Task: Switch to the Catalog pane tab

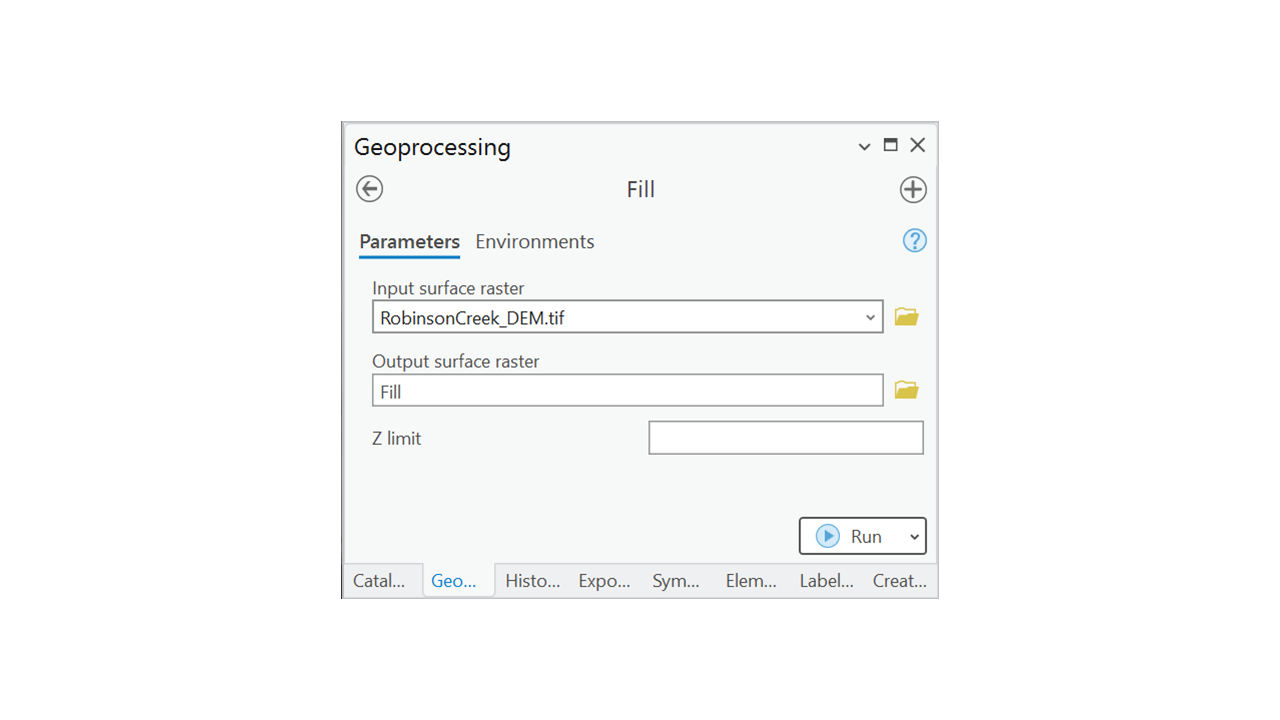Action: click(379, 581)
